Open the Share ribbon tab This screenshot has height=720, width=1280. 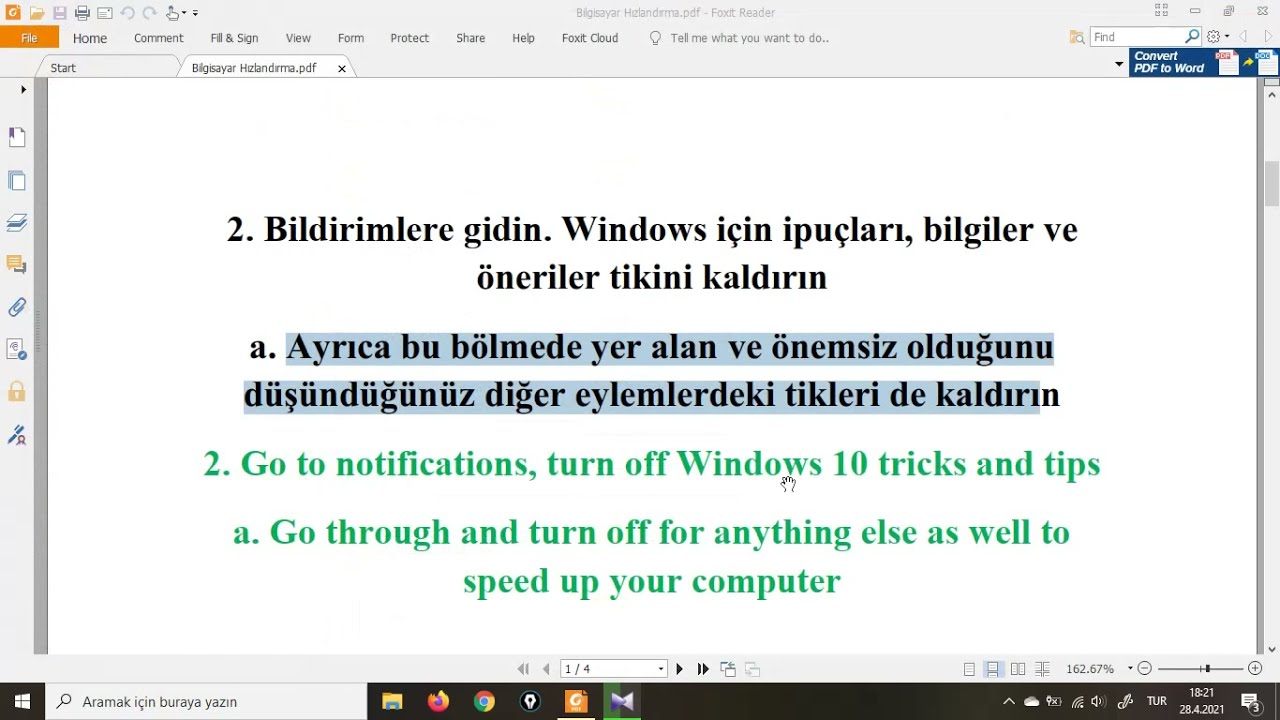470,38
